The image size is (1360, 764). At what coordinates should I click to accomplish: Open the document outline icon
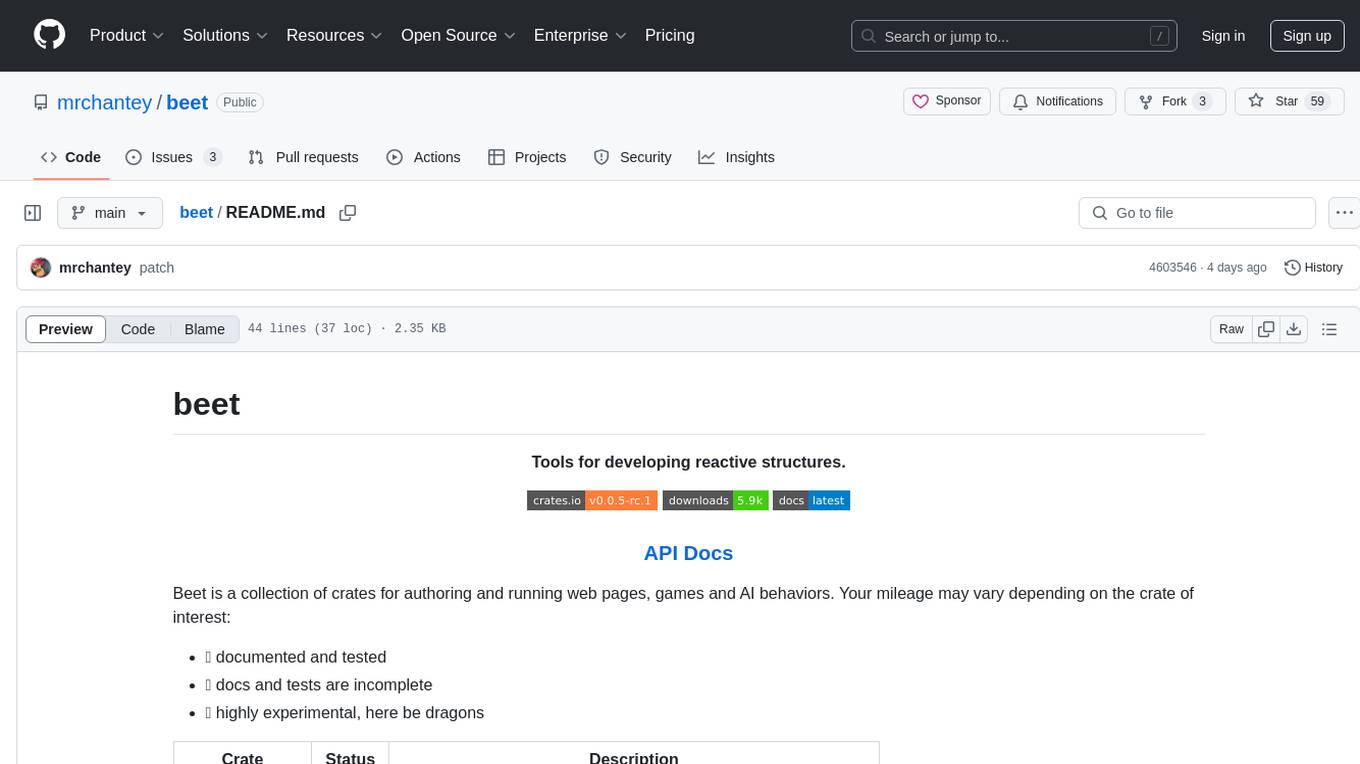point(1329,329)
